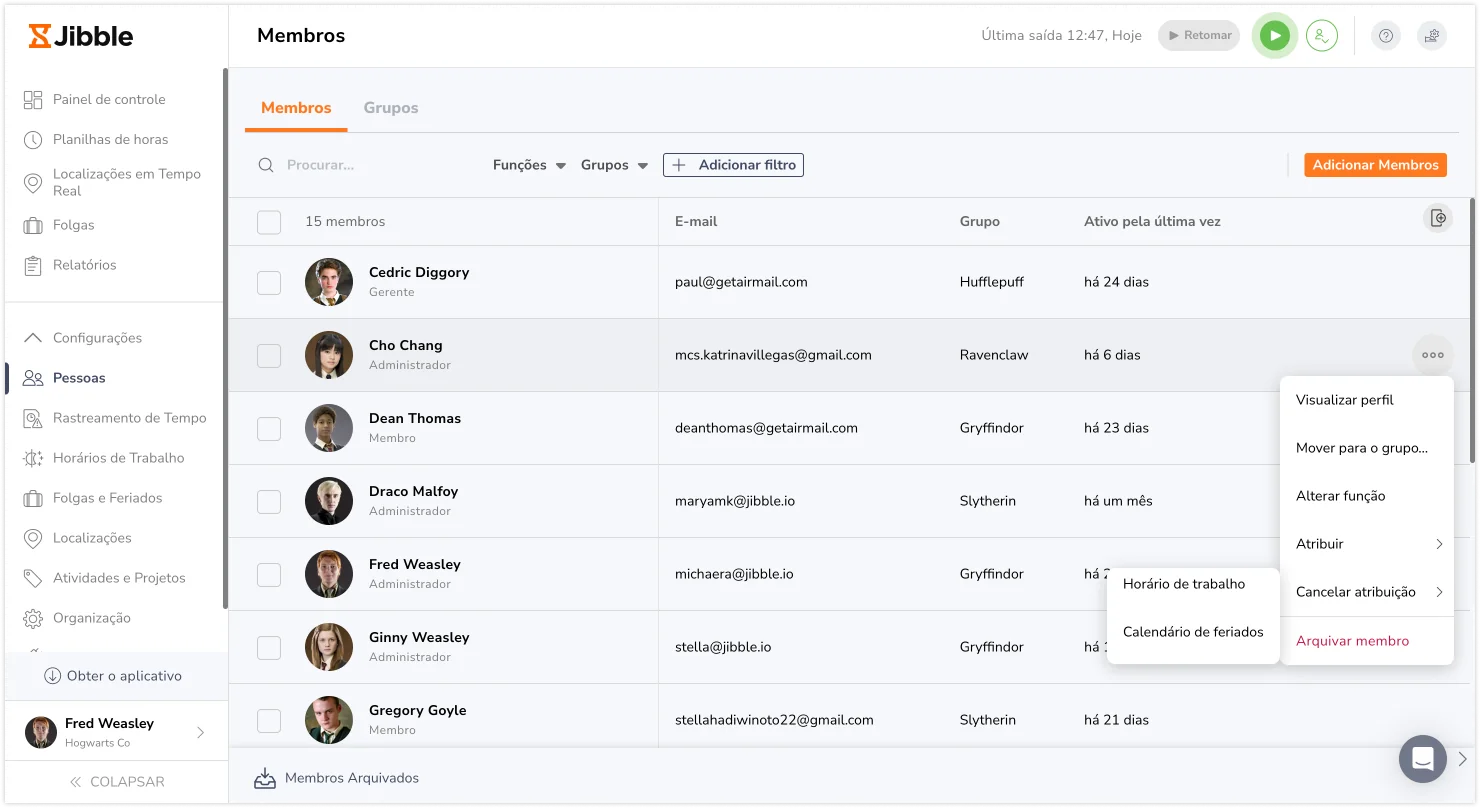Open the green member status icon in header
The height and width of the screenshot is (808, 1480).
[1322, 36]
